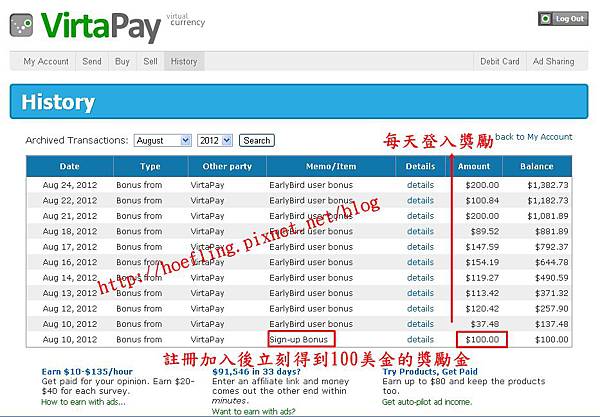Click the Aug 24, 2012 date cell

tap(70, 185)
